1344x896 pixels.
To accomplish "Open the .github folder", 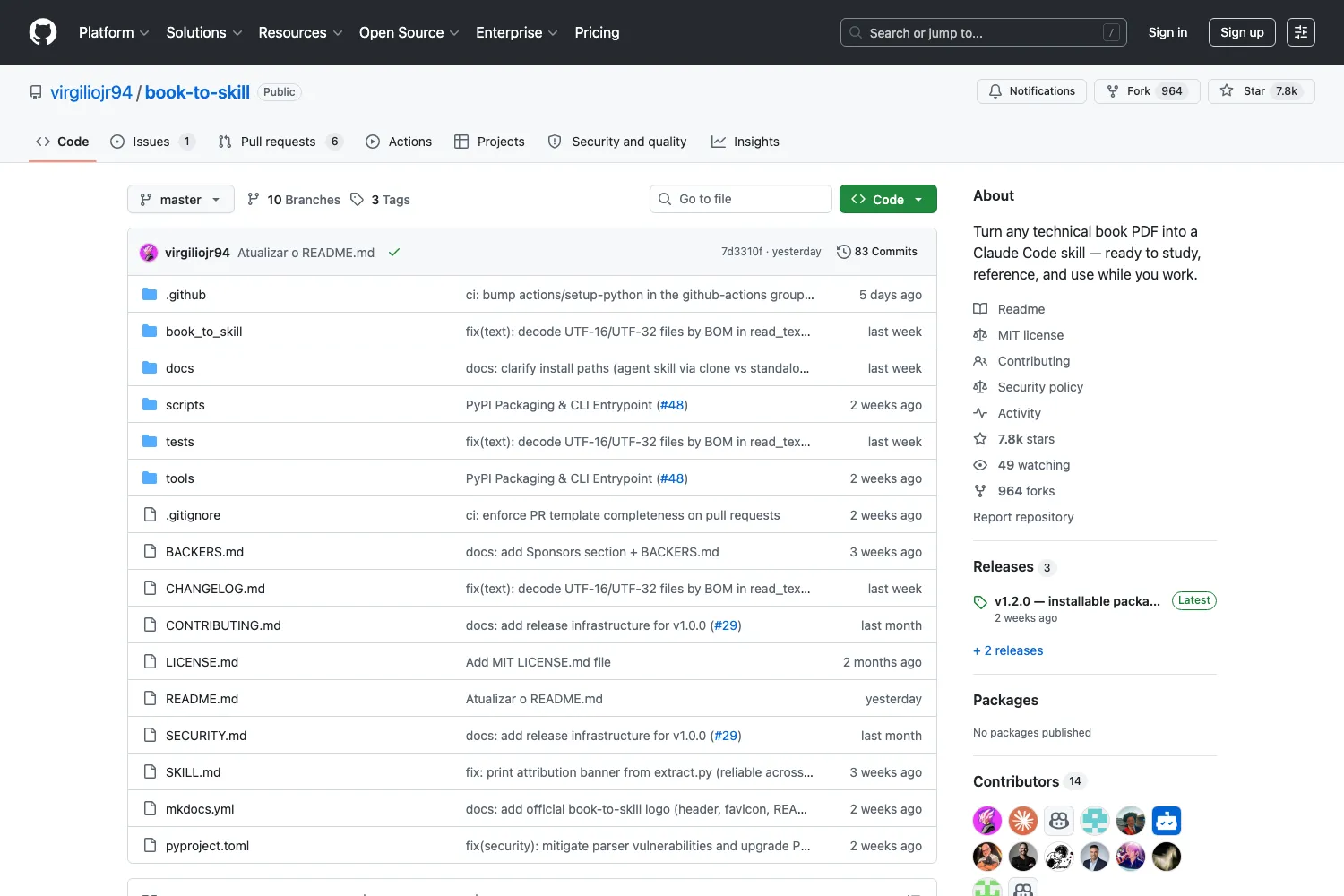I will pyautogui.click(x=185, y=295).
